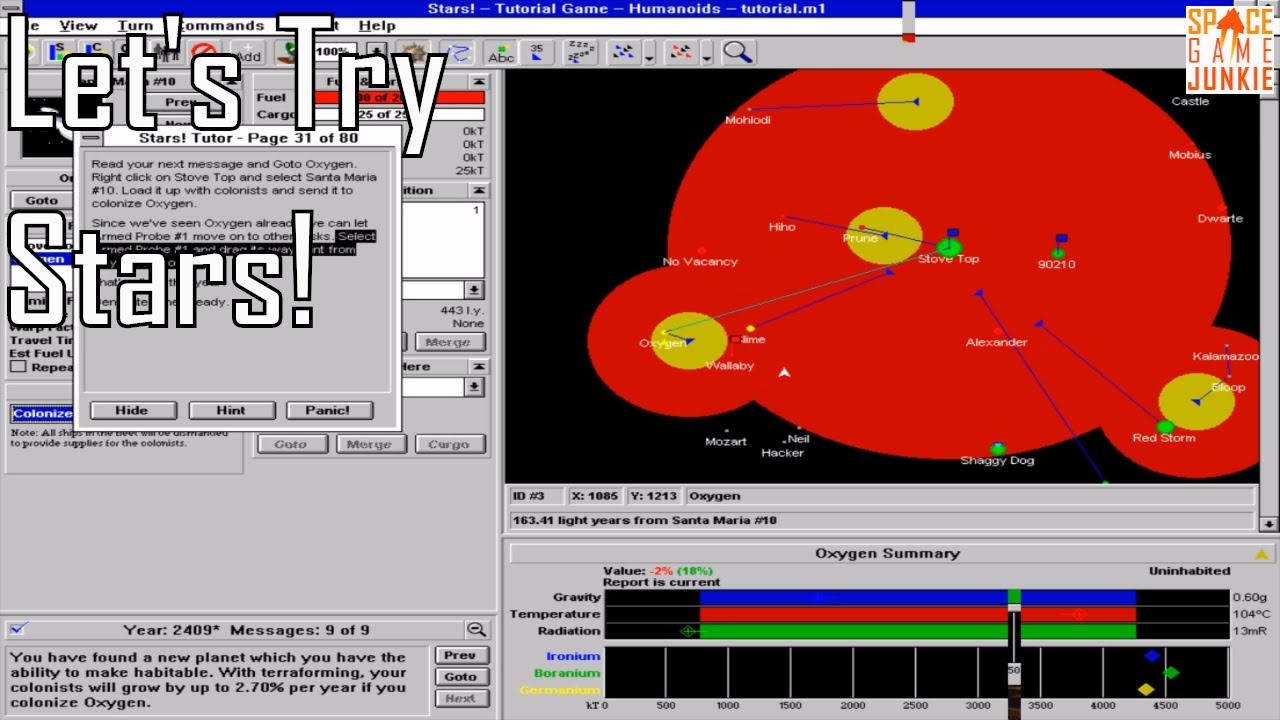Toggle the message filter checkmark
Screen dimensions: 1280x720
[19, 629]
